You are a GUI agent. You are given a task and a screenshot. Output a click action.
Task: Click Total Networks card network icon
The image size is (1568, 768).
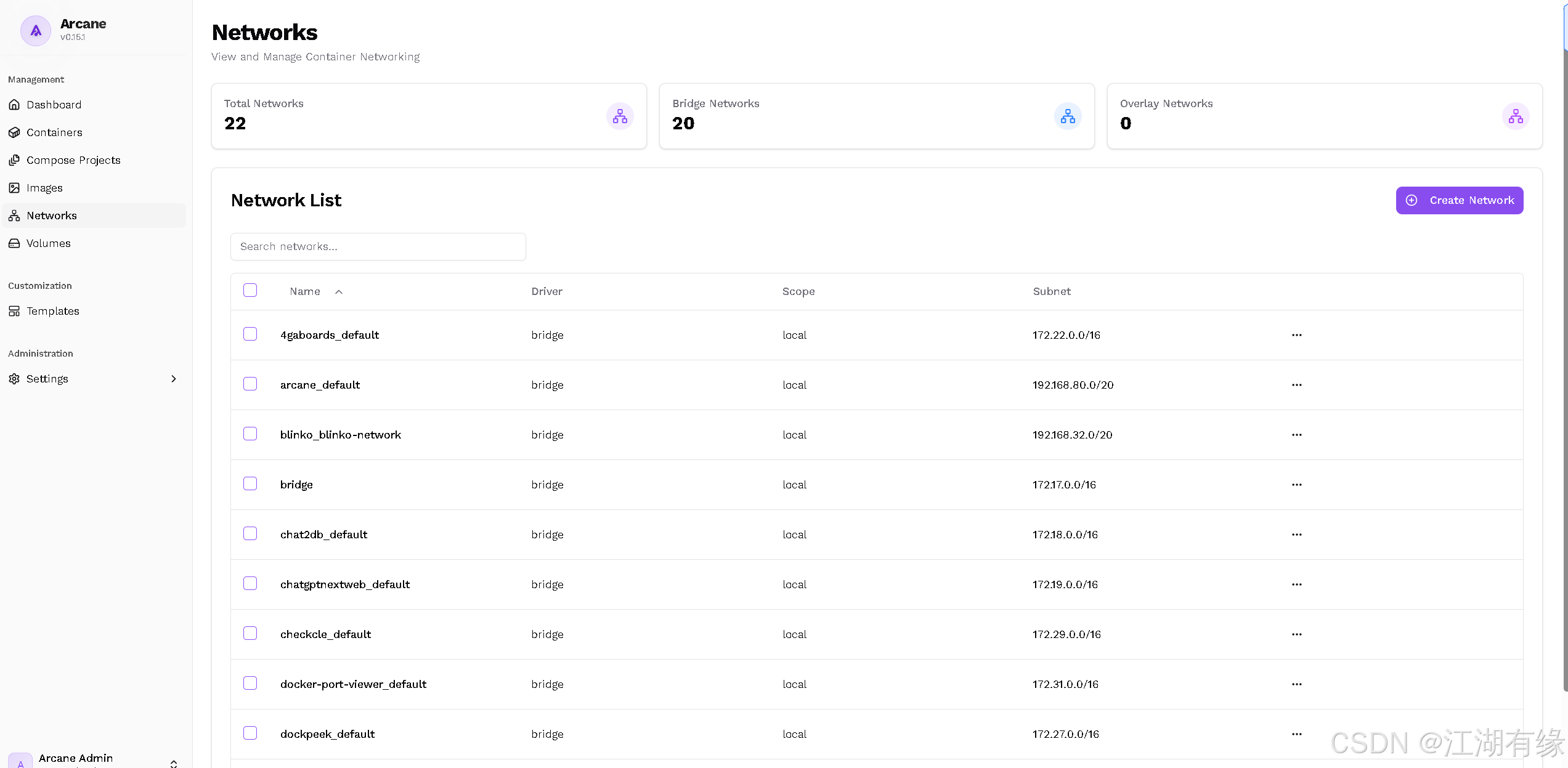pyautogui.click(x=620, y=116)
